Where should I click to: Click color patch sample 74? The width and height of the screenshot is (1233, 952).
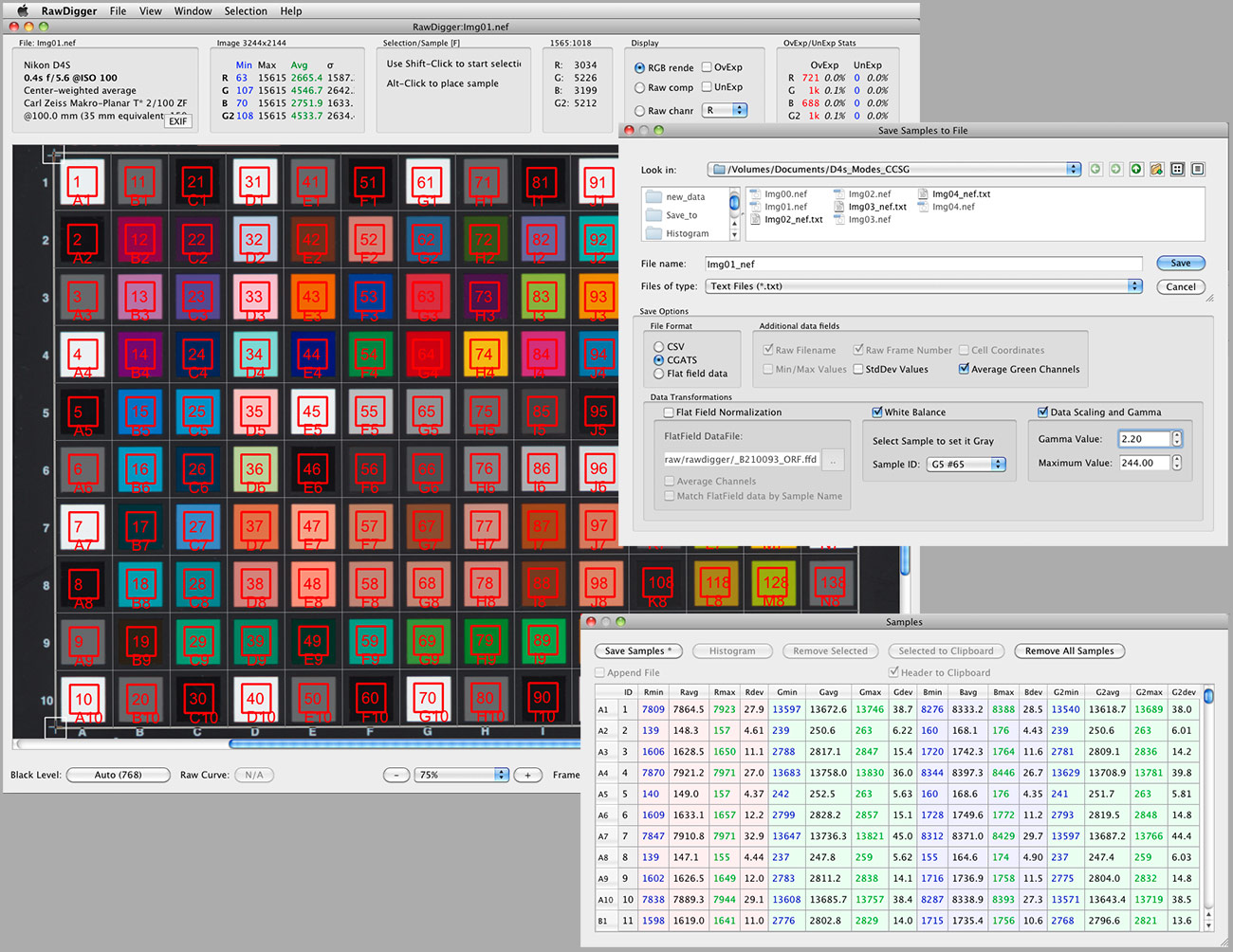(484, 355)
